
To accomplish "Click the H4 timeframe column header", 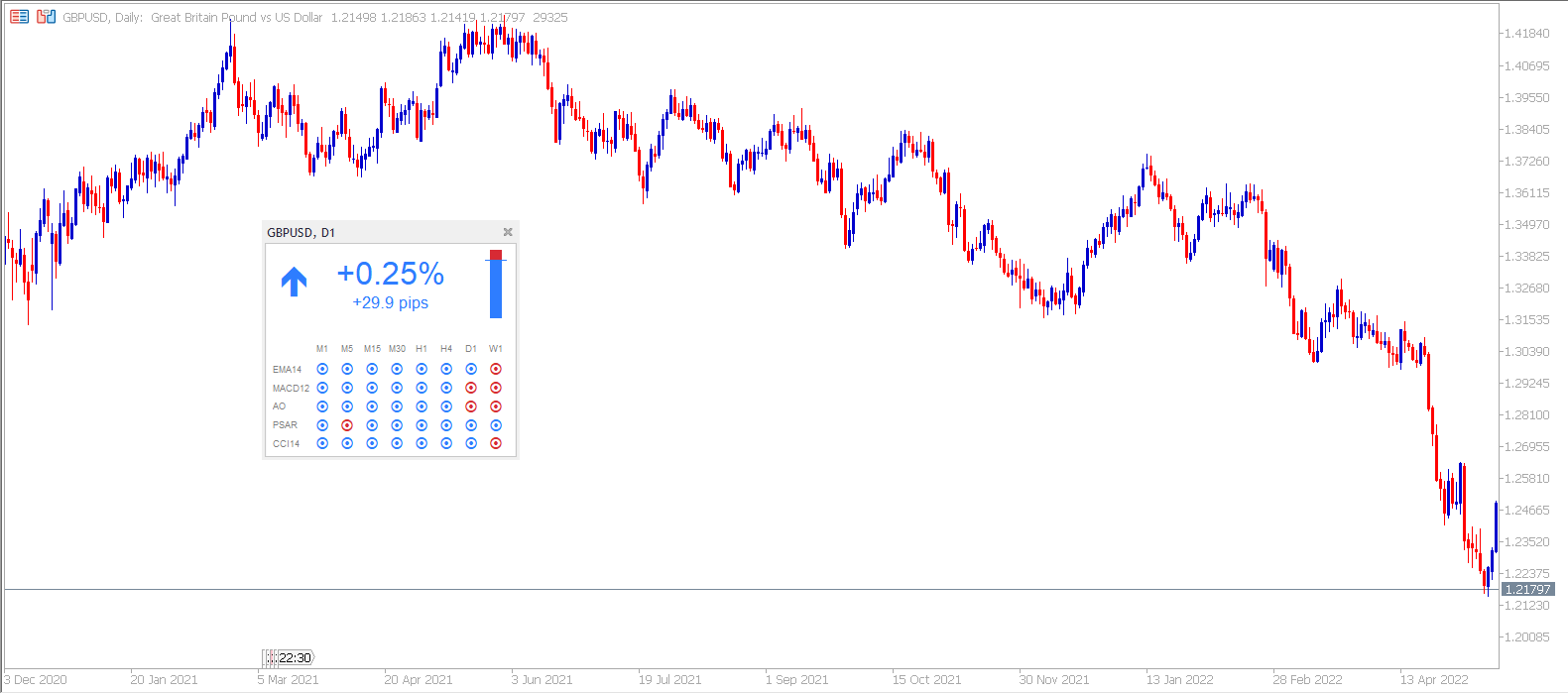I will pos(446,349).
